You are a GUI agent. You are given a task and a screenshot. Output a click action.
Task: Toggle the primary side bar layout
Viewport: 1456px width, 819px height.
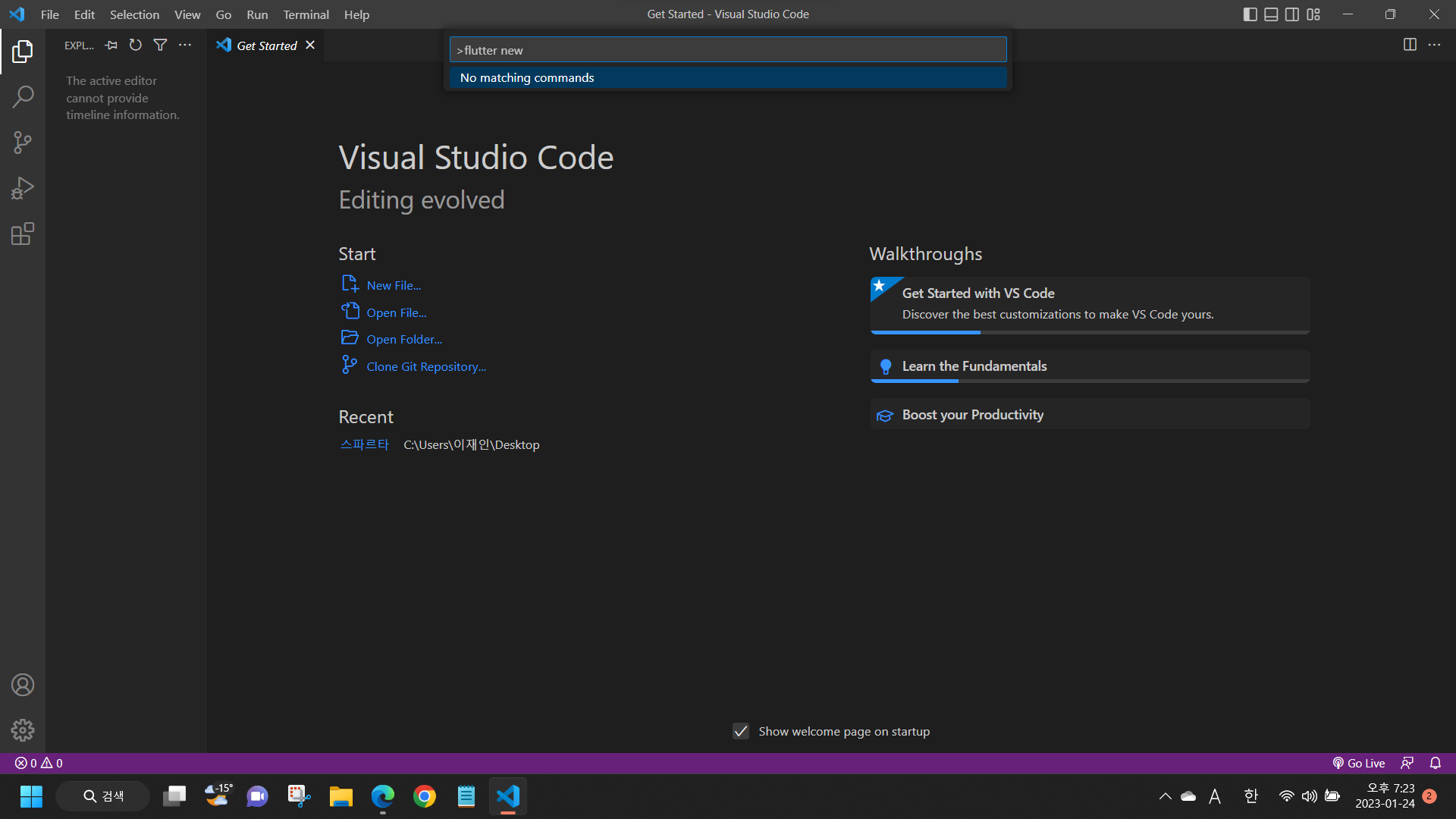tap(1250, 14)
